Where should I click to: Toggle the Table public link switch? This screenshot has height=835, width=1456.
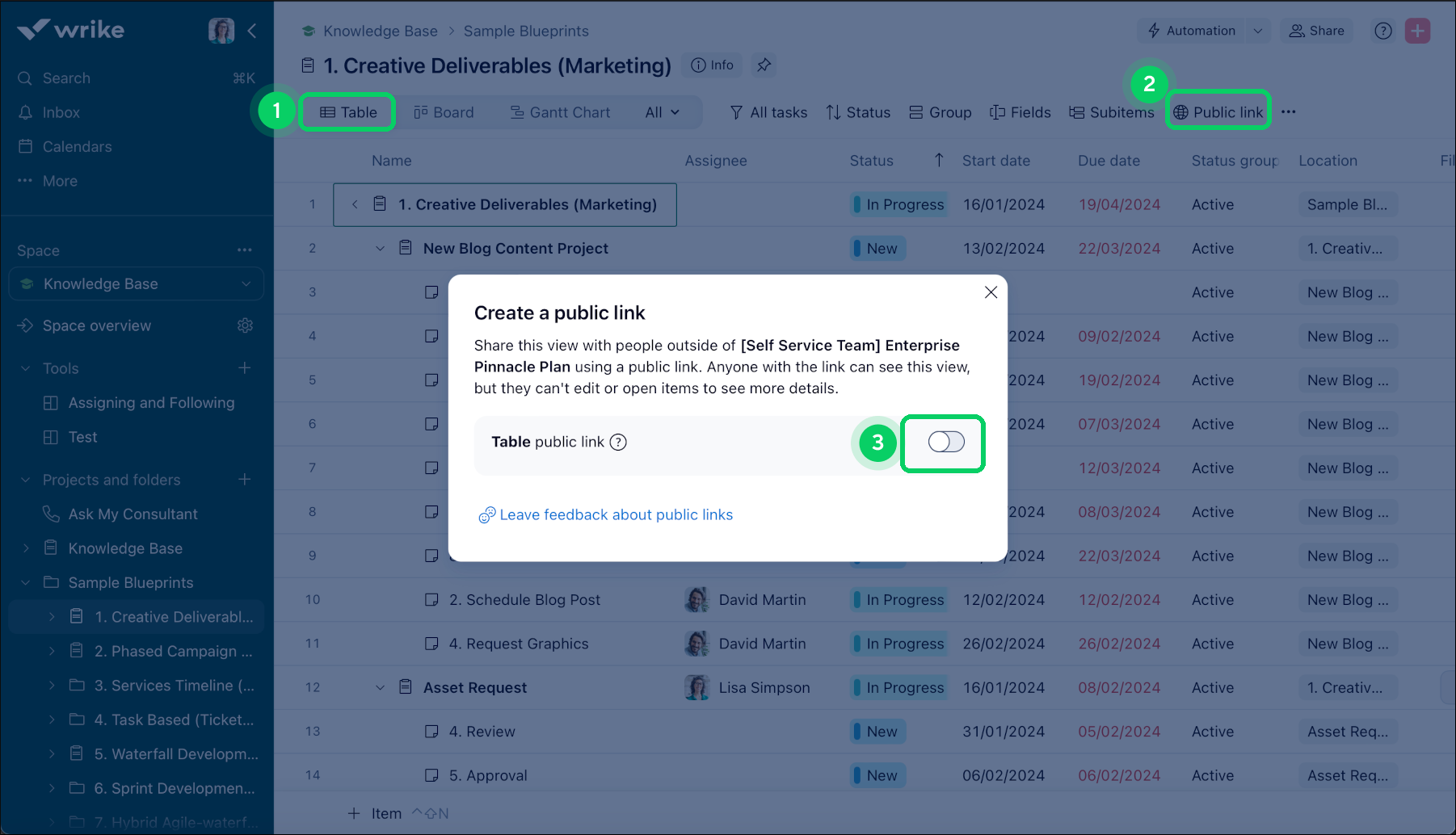pyautogui.click(x=945, y=442)
